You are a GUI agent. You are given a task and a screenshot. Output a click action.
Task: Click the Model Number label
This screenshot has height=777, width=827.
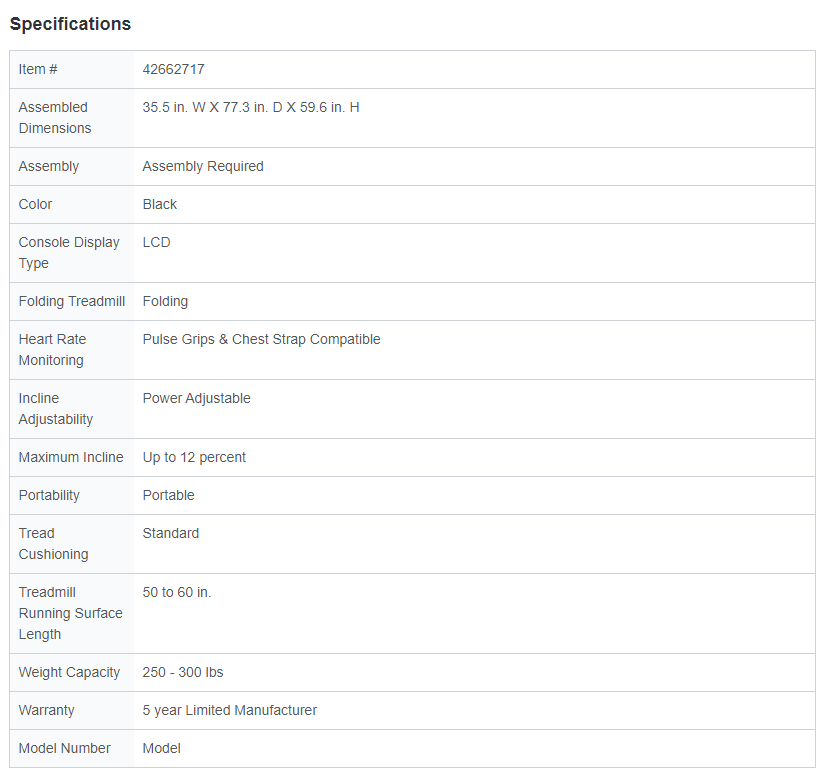[x=65, y=748]
